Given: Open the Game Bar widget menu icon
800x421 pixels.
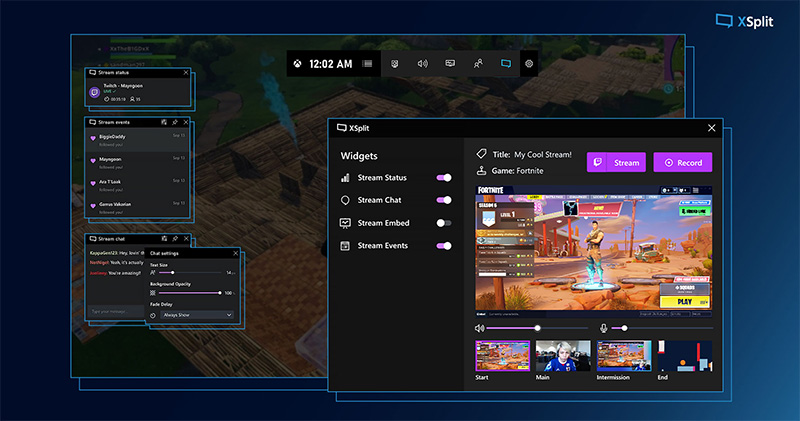Looking at the screenshot, I should (368, 64).
